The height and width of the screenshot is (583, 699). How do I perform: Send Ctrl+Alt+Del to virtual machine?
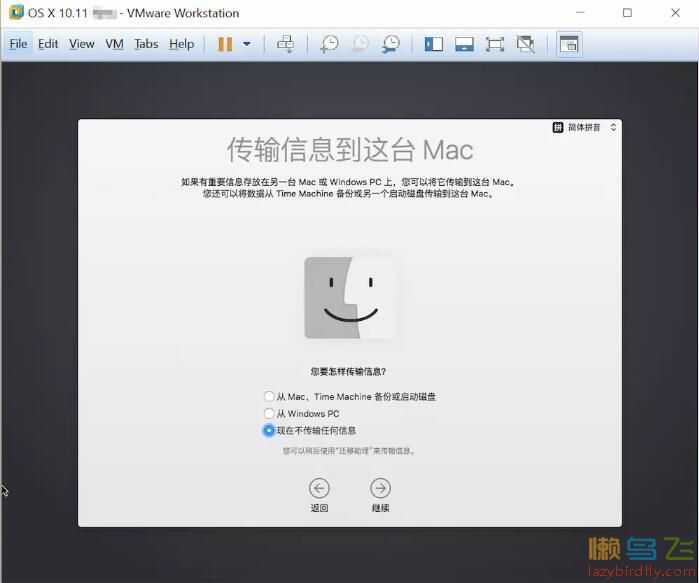point(285,44)
